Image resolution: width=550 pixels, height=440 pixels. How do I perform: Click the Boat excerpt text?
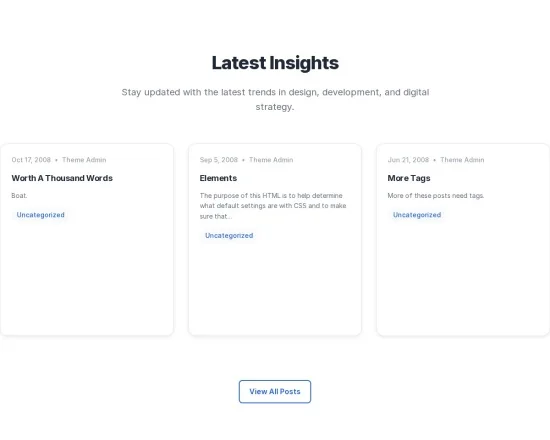click(19, 195)
